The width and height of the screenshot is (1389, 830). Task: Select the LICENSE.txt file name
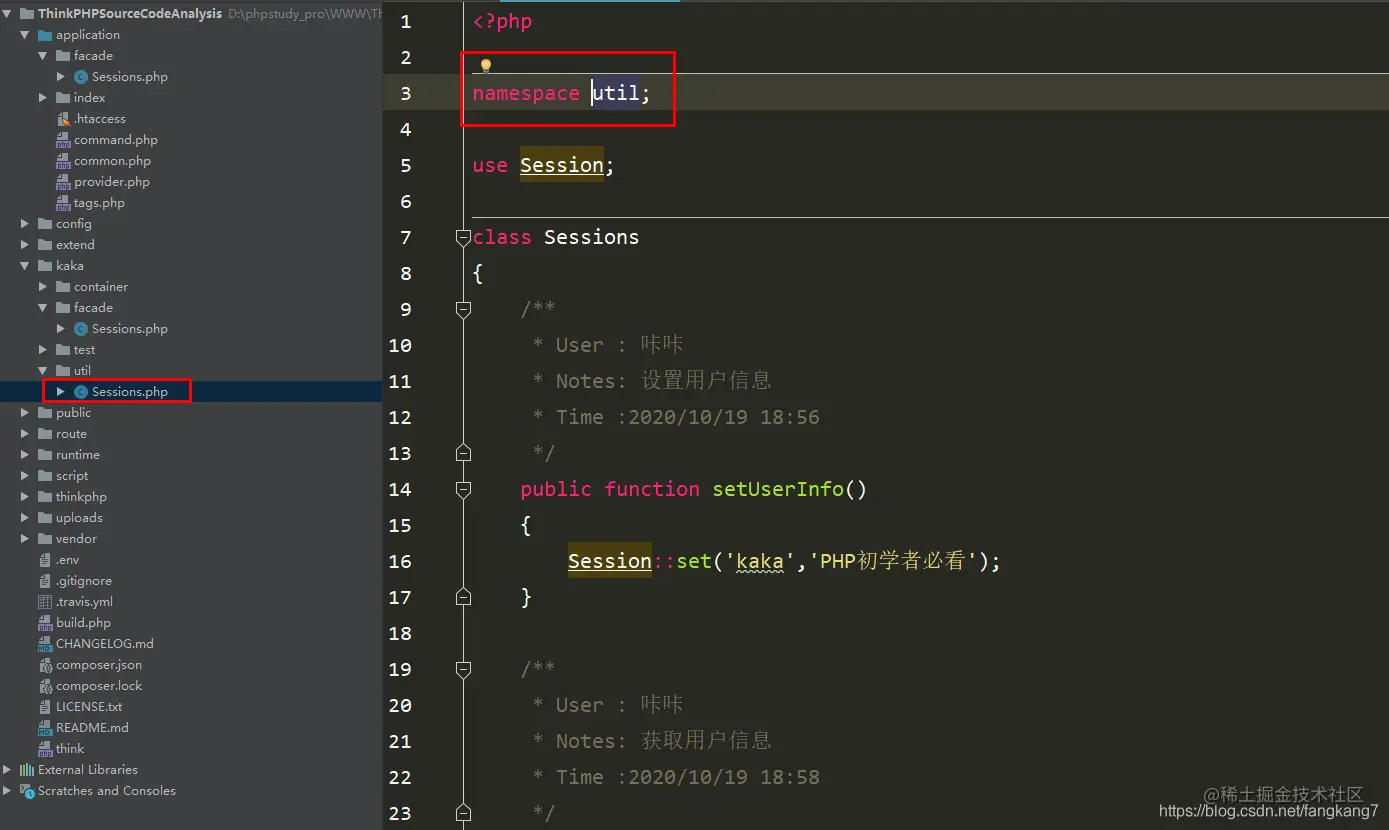point(89,707)
